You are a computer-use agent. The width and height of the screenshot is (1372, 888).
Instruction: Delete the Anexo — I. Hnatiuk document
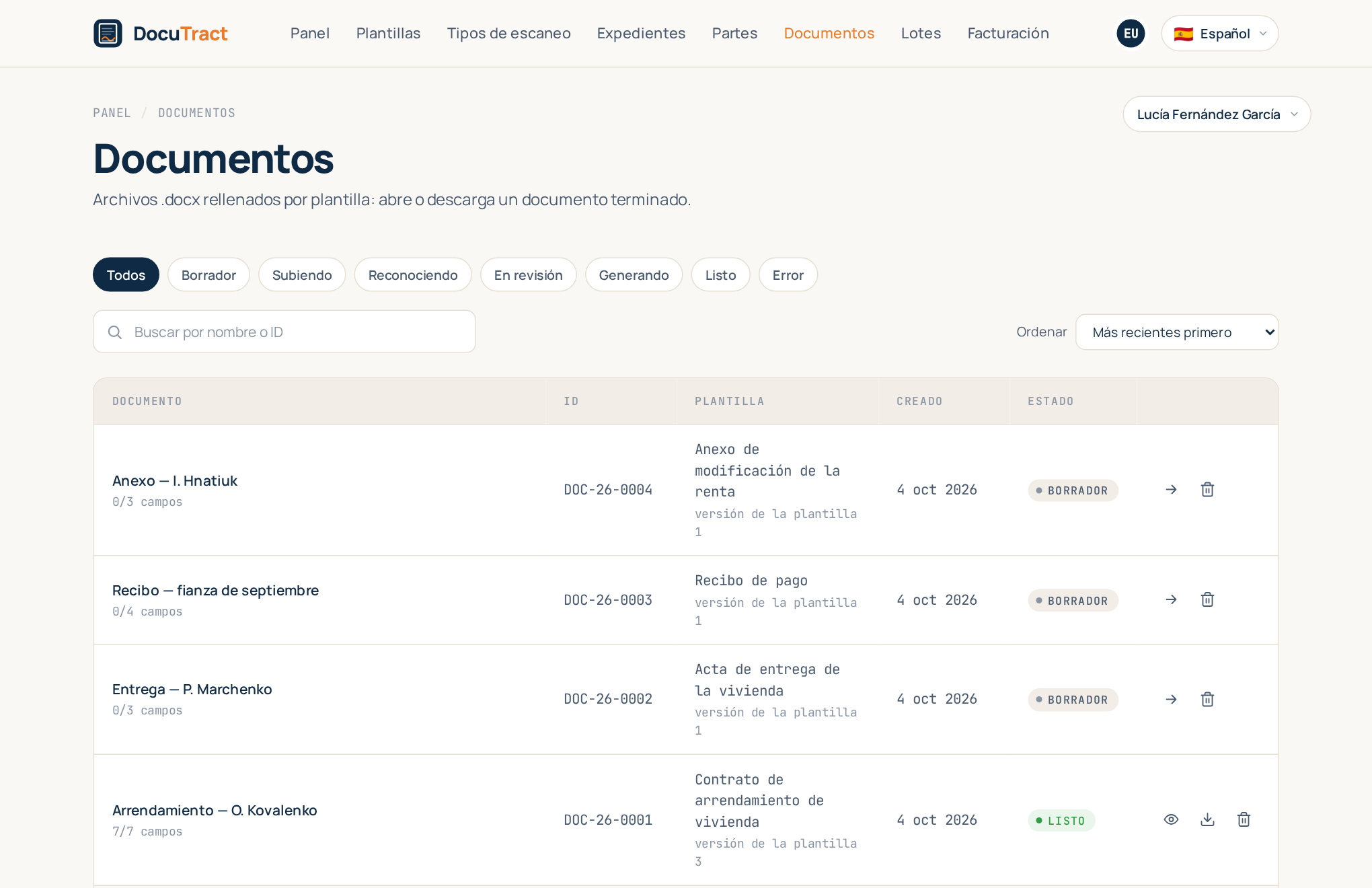(1207, 490)
